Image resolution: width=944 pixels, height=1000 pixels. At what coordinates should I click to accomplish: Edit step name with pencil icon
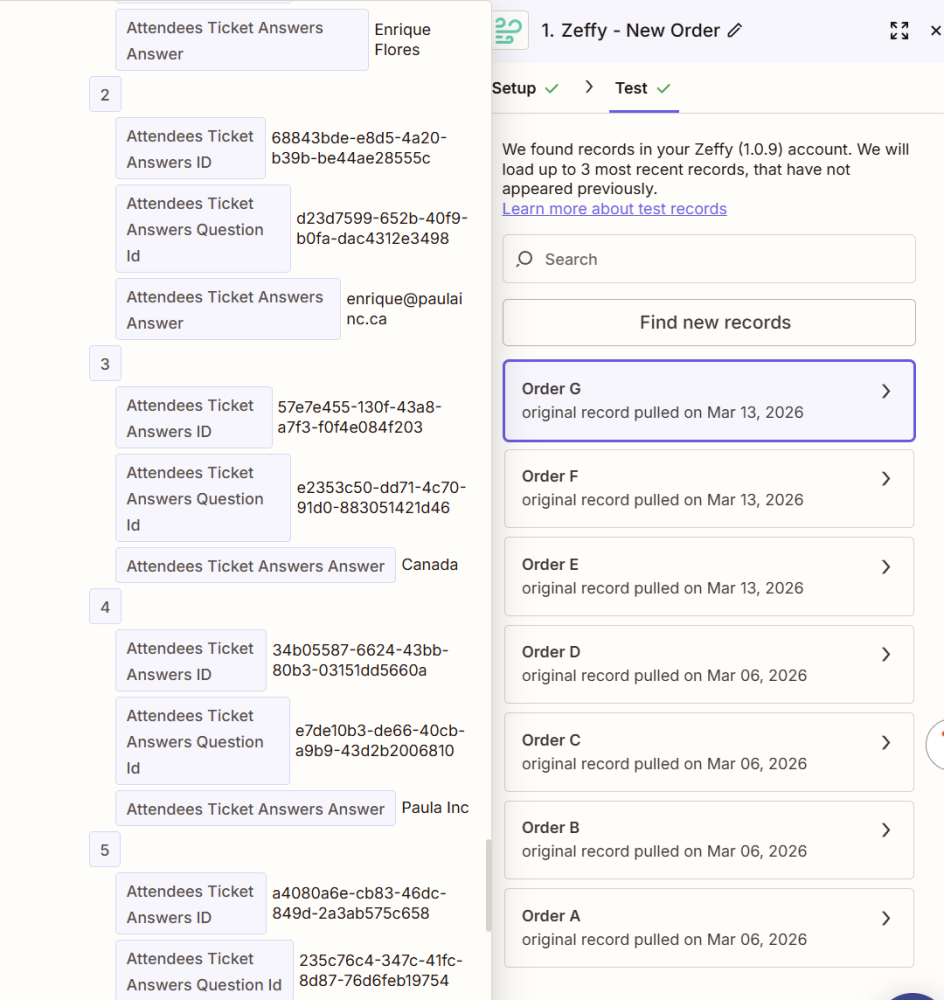[735, 30]
